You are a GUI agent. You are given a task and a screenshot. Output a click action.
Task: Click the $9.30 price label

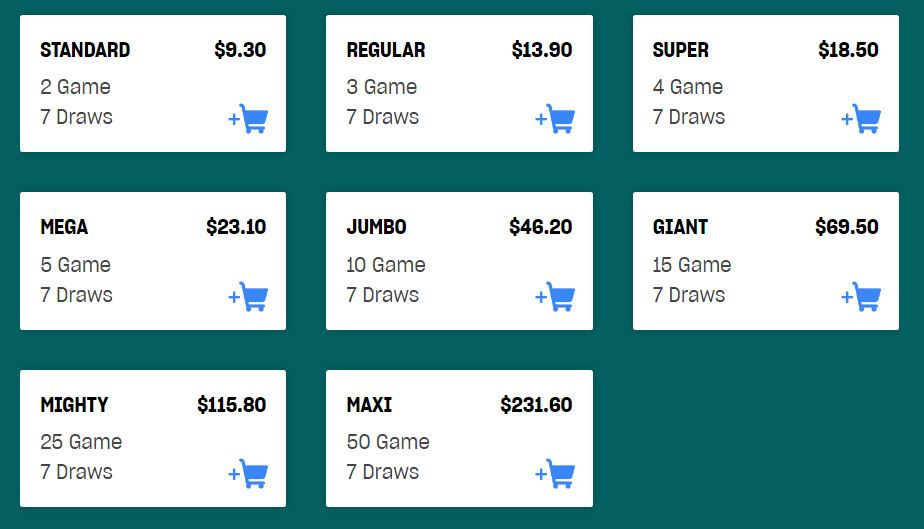pyautogui.click(x=240, y=50)
